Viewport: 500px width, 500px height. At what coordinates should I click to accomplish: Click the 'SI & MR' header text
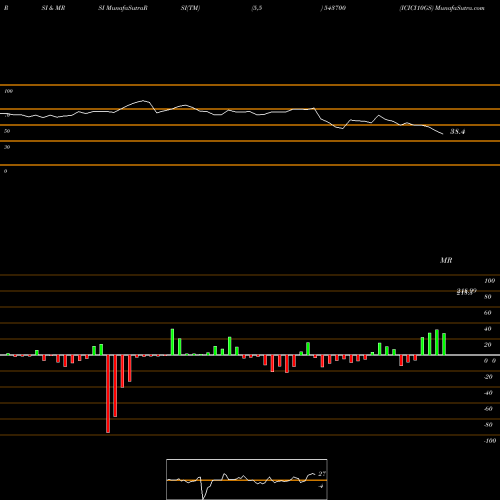53,8
